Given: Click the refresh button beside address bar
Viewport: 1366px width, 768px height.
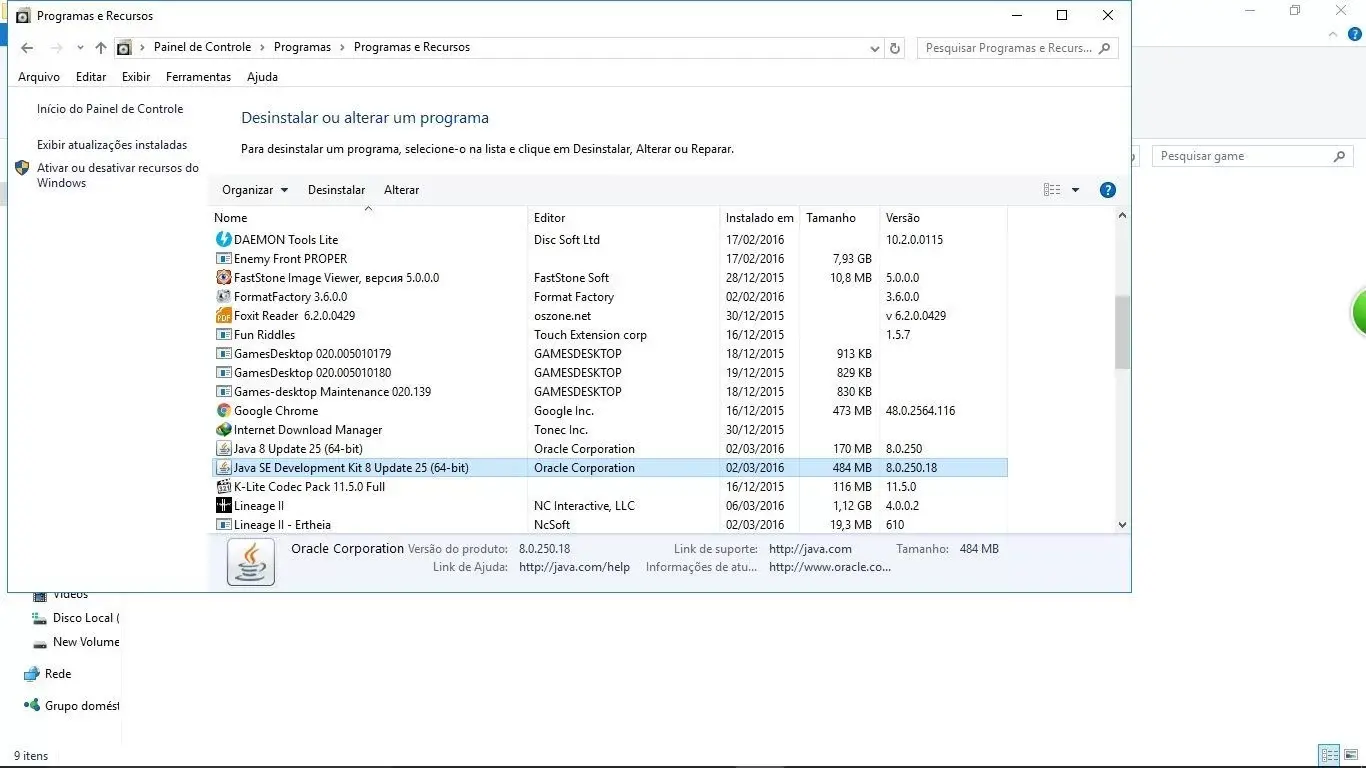Looking at the screenshot, I should [x=895, y=48].
